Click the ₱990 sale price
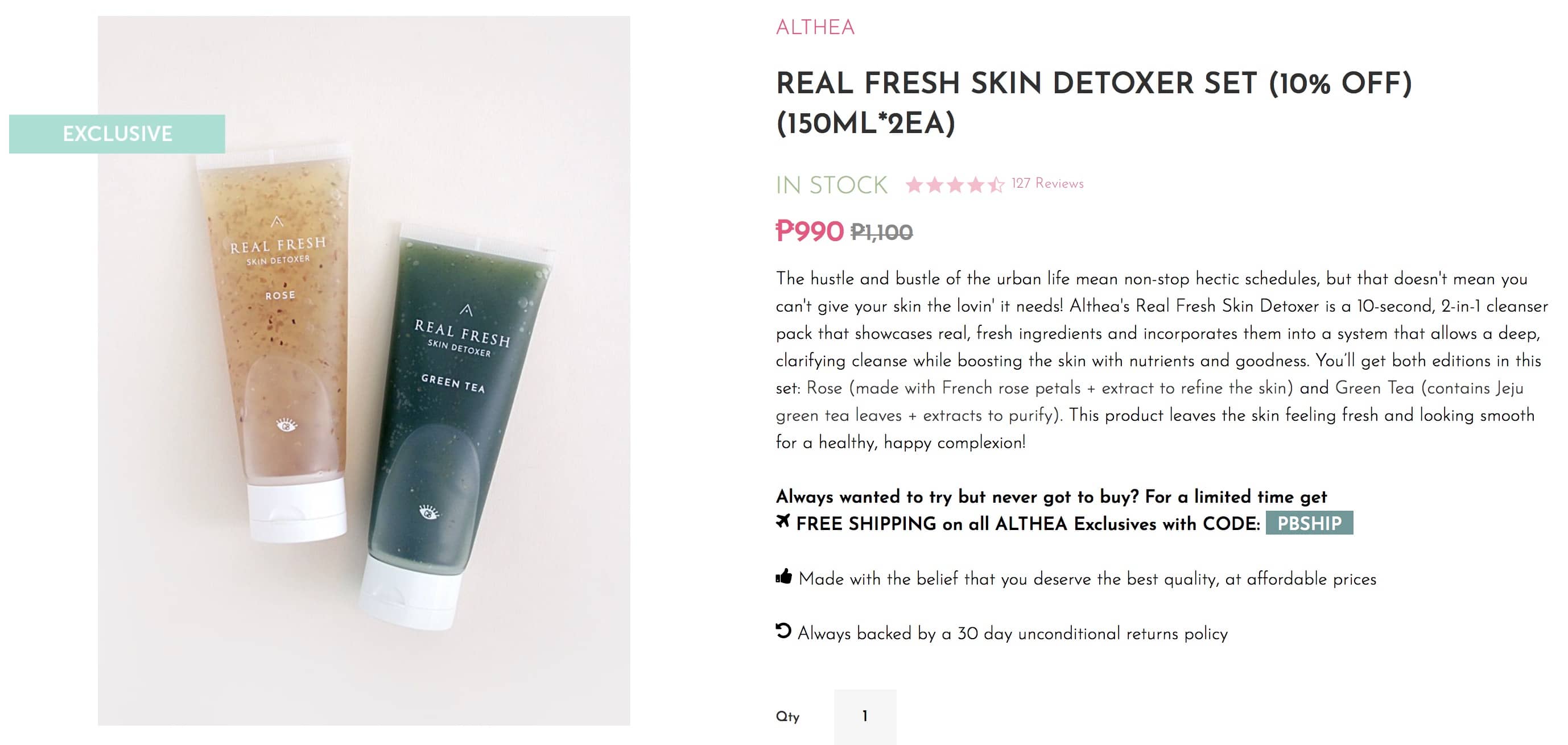This screenshot has height=745, width=1568. (x=810, y=231)
